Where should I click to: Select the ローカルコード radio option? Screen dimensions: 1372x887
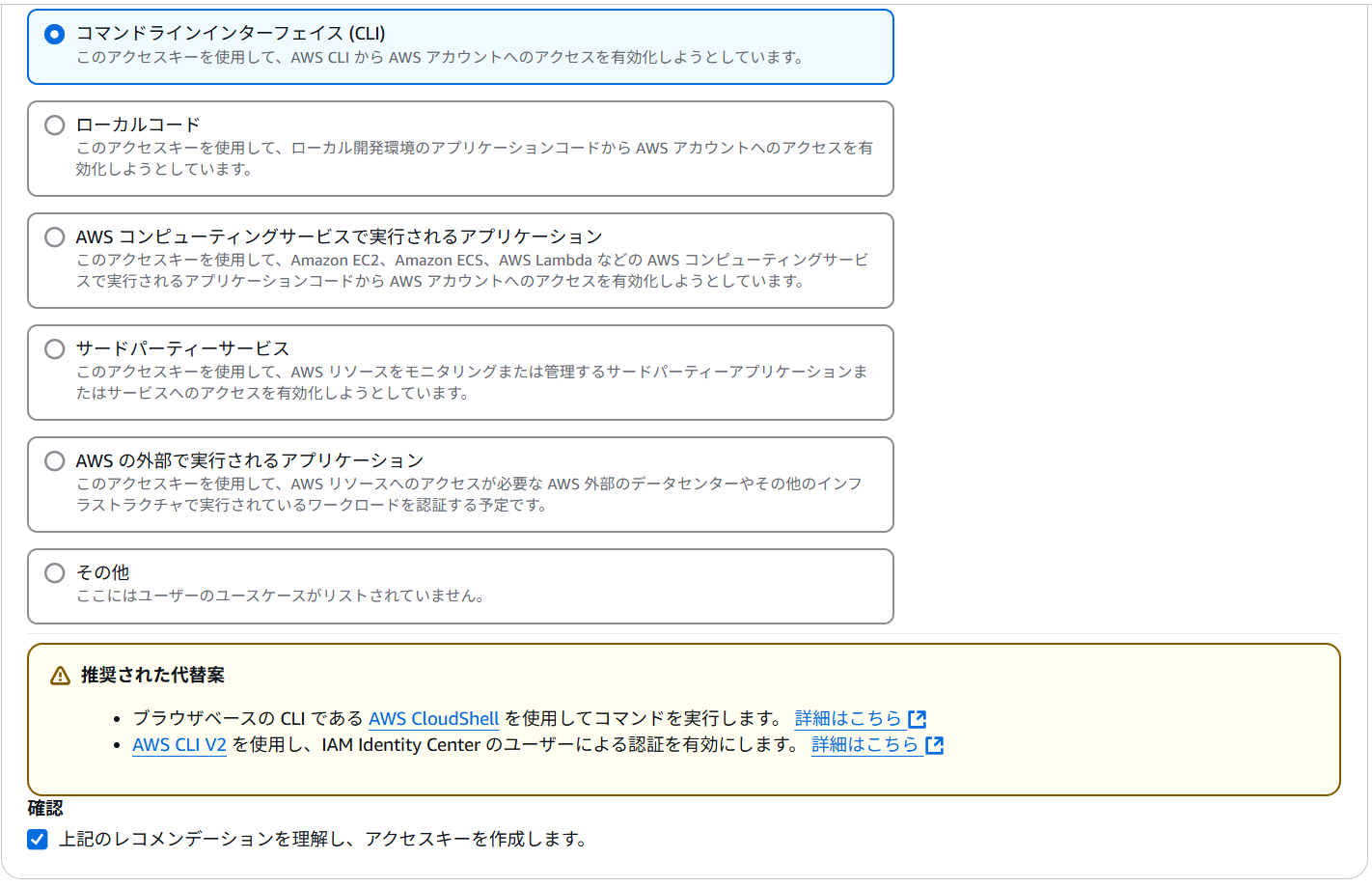55,125
